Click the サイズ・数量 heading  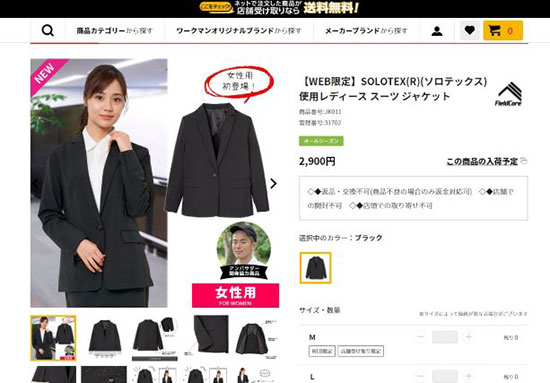coord(320,310)
